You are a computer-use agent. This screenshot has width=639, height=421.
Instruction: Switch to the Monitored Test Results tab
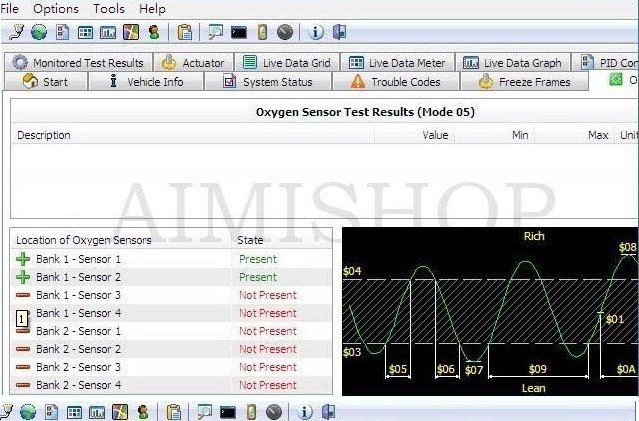pyautogui.click(x=79, y=63)
